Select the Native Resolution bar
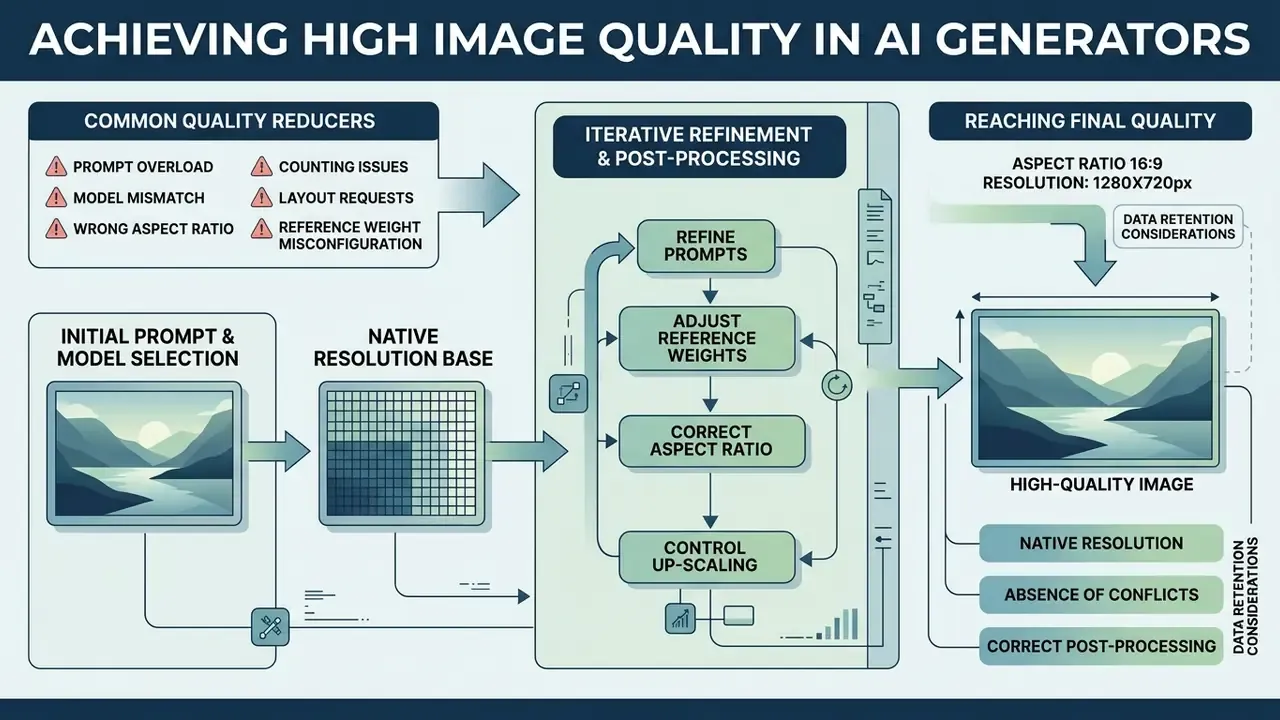 pos(1101,543)
